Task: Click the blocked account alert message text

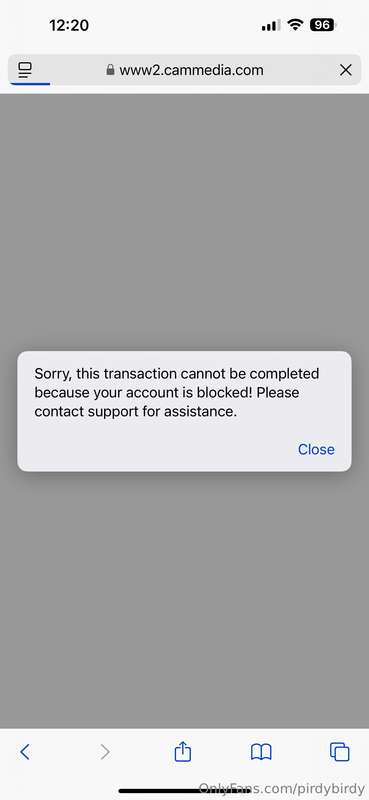Action: 177,393
